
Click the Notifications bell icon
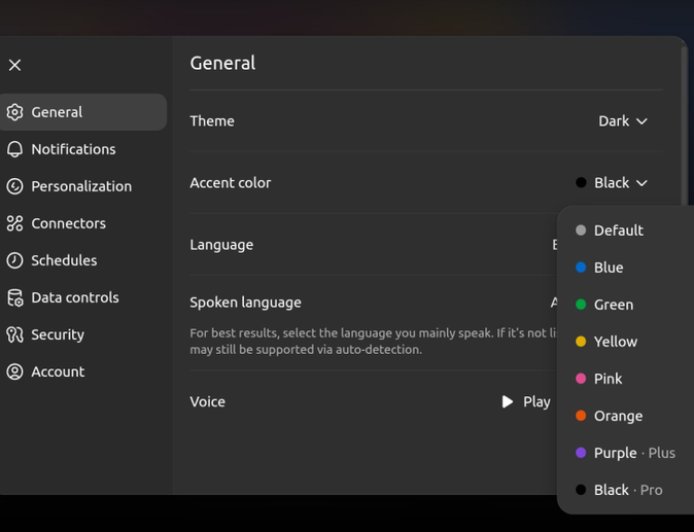point(15,149)
